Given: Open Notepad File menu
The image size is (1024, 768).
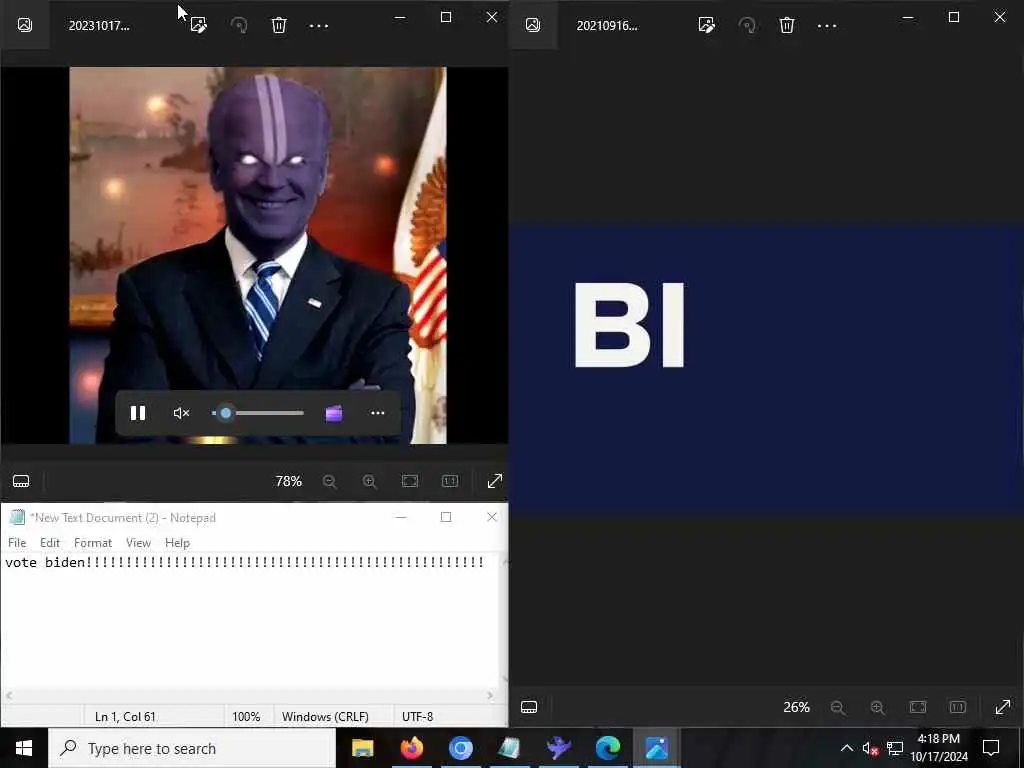Looking at the screenshot, I should pyautogui.click(x=17, y=543).
